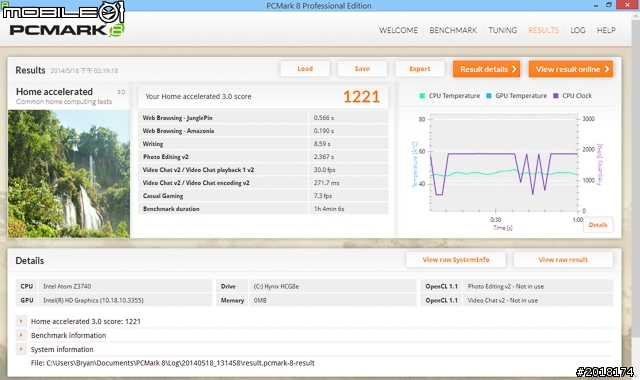The image size is (640, 380).
Task: Click the PCMark 8 logo
Action: (67, 30)
